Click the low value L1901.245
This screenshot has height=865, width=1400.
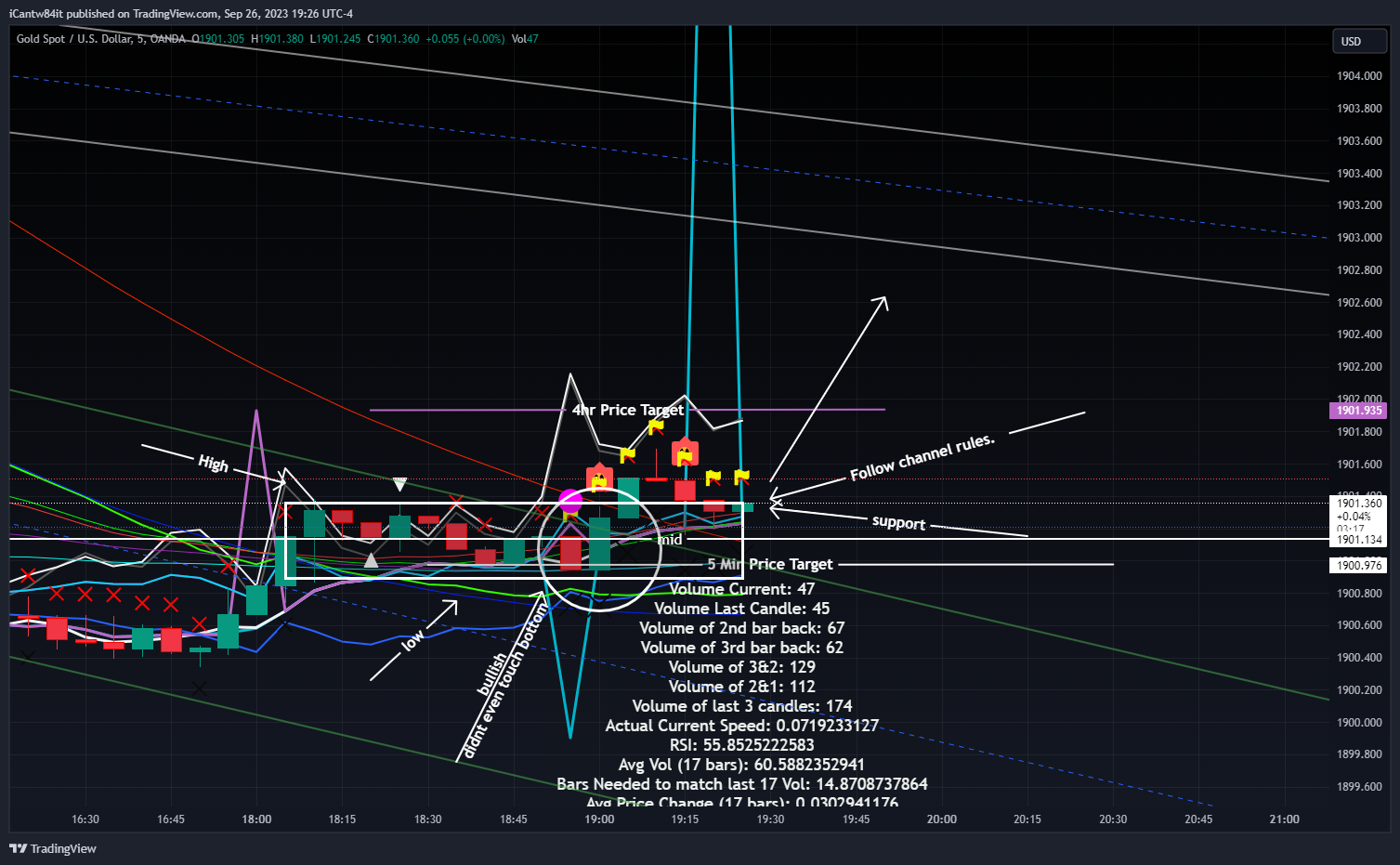335,39
